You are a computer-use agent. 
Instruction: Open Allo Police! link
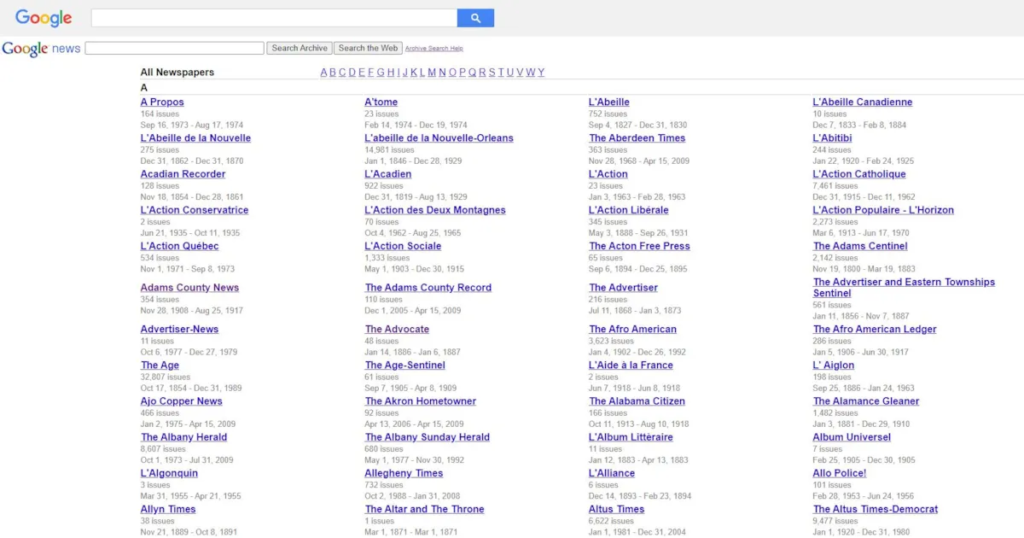point(839,473)
